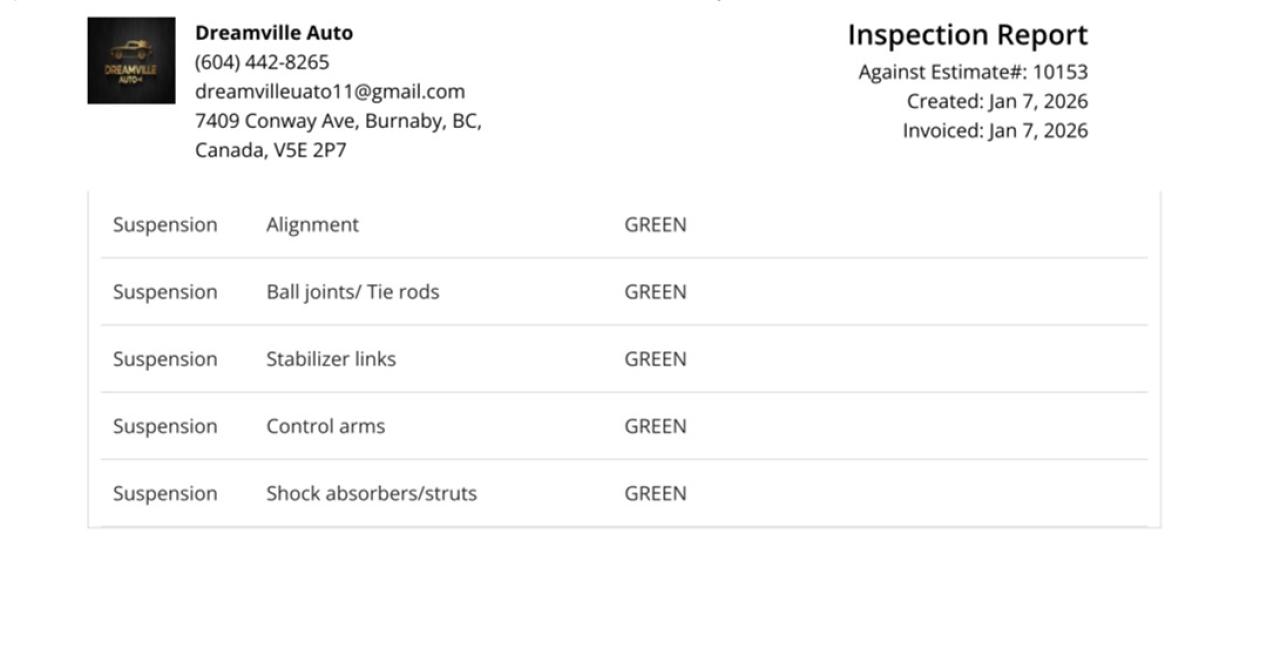Click GREEN status in Control arms row

click(655, 426)
